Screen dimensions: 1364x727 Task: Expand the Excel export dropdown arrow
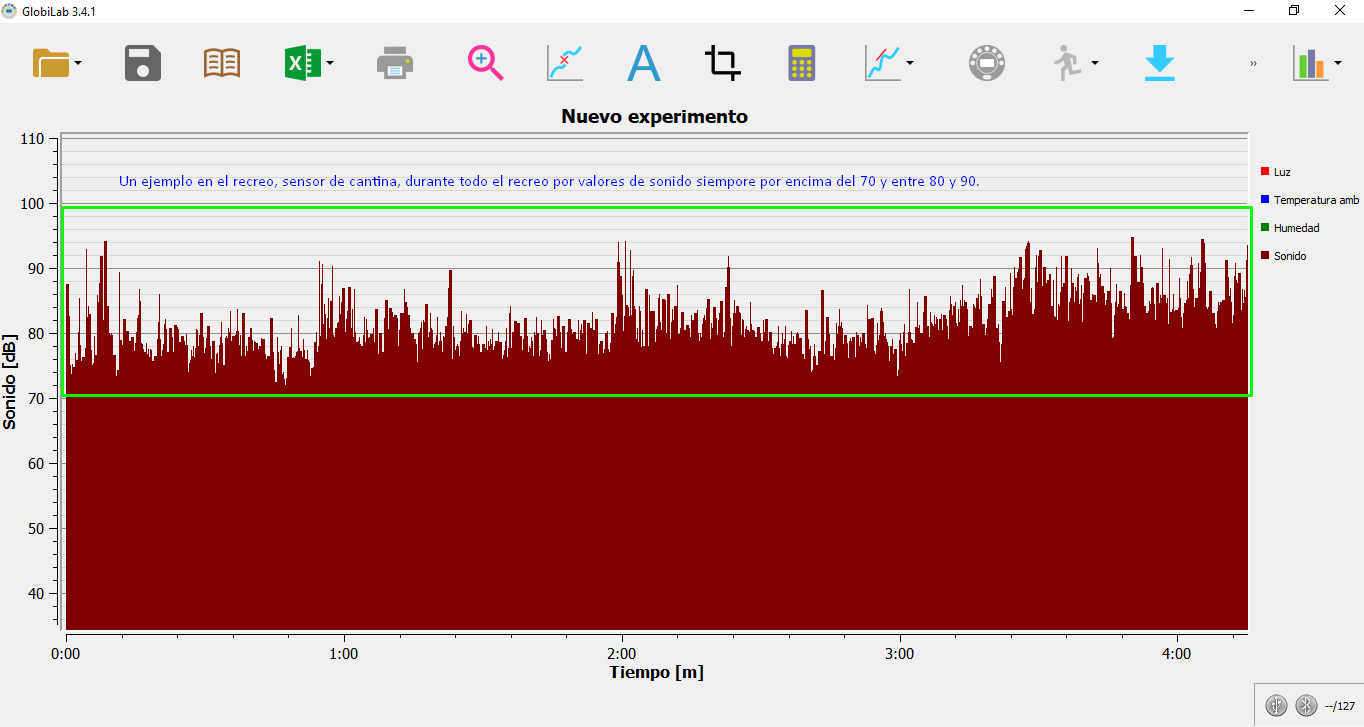point(330,64)
